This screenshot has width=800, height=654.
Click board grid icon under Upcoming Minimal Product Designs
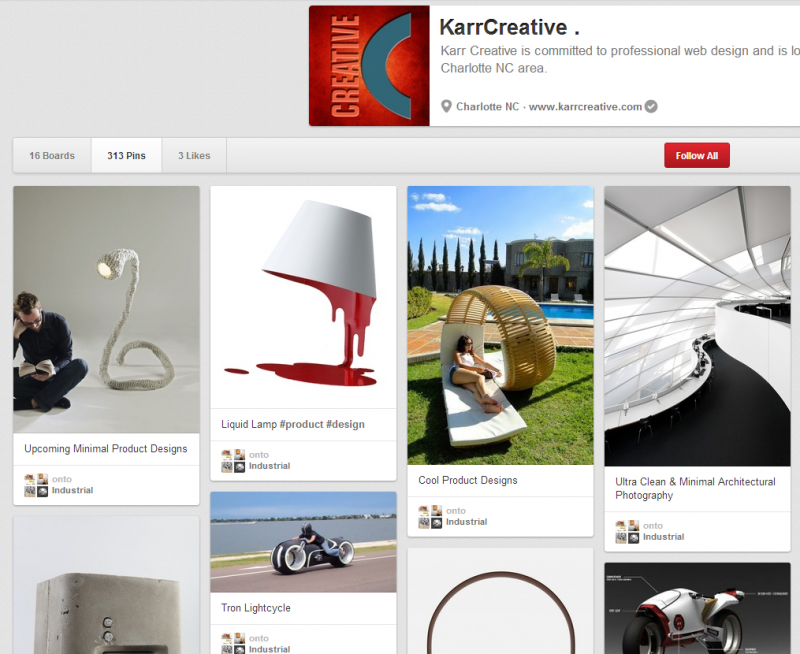click(35, 484)
